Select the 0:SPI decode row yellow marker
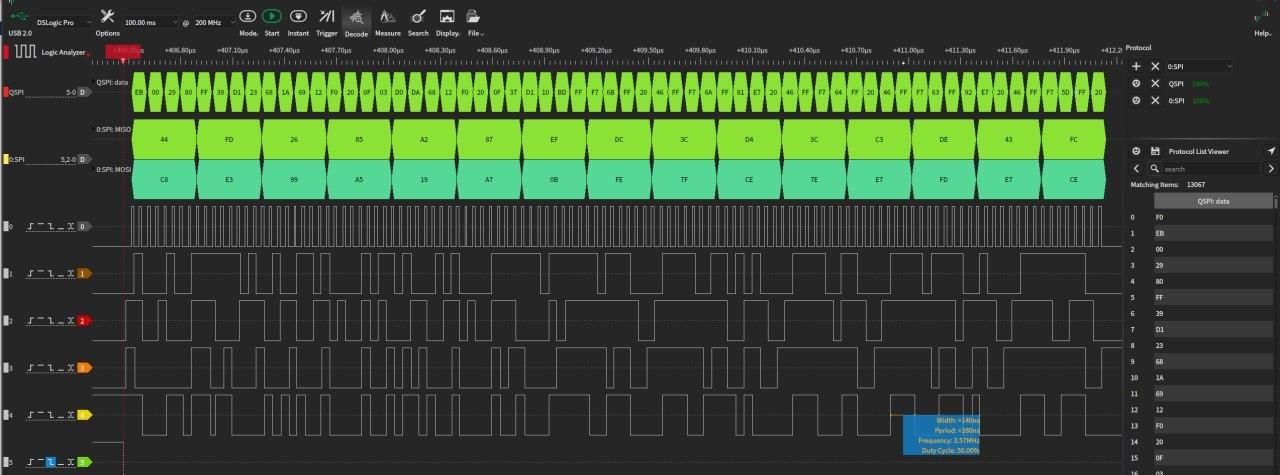1280x475 pixels. [x=6, y=159]
